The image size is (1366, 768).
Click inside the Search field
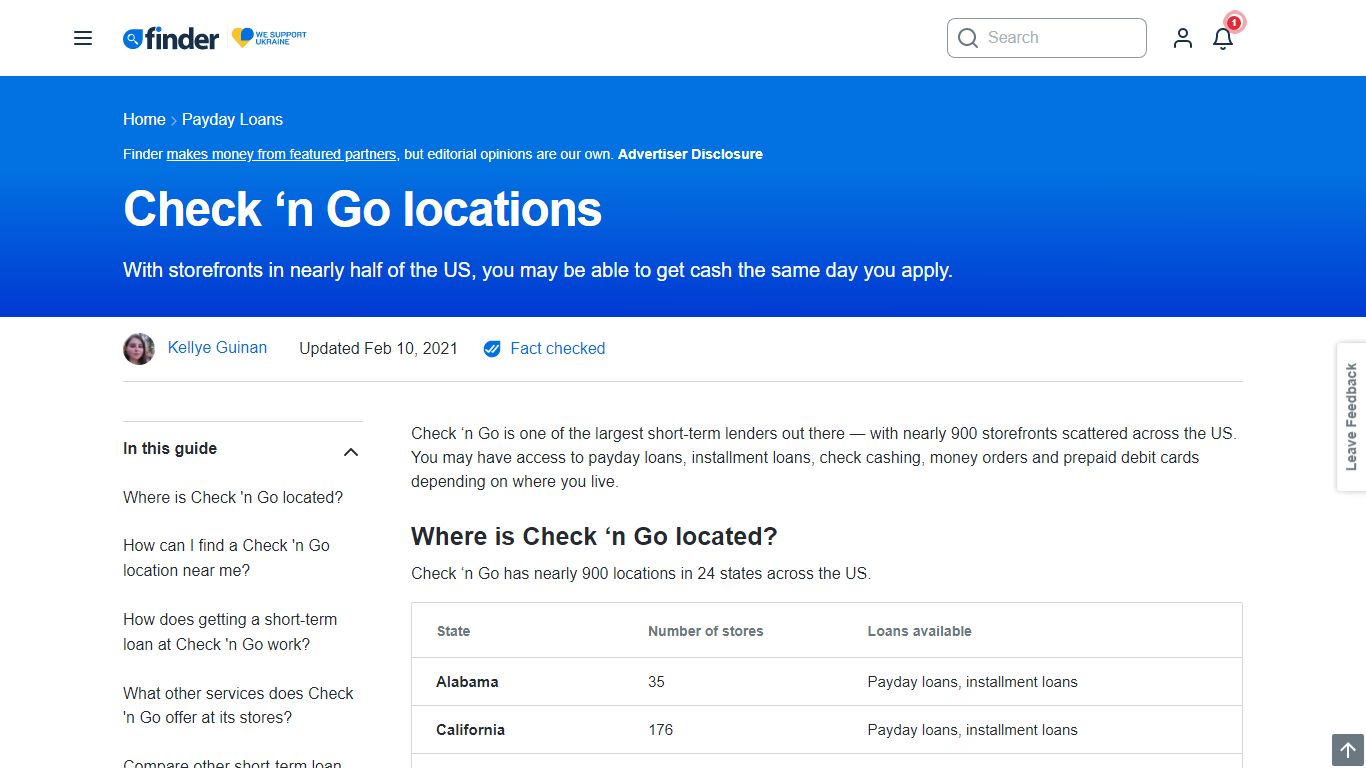point(1047,38)
